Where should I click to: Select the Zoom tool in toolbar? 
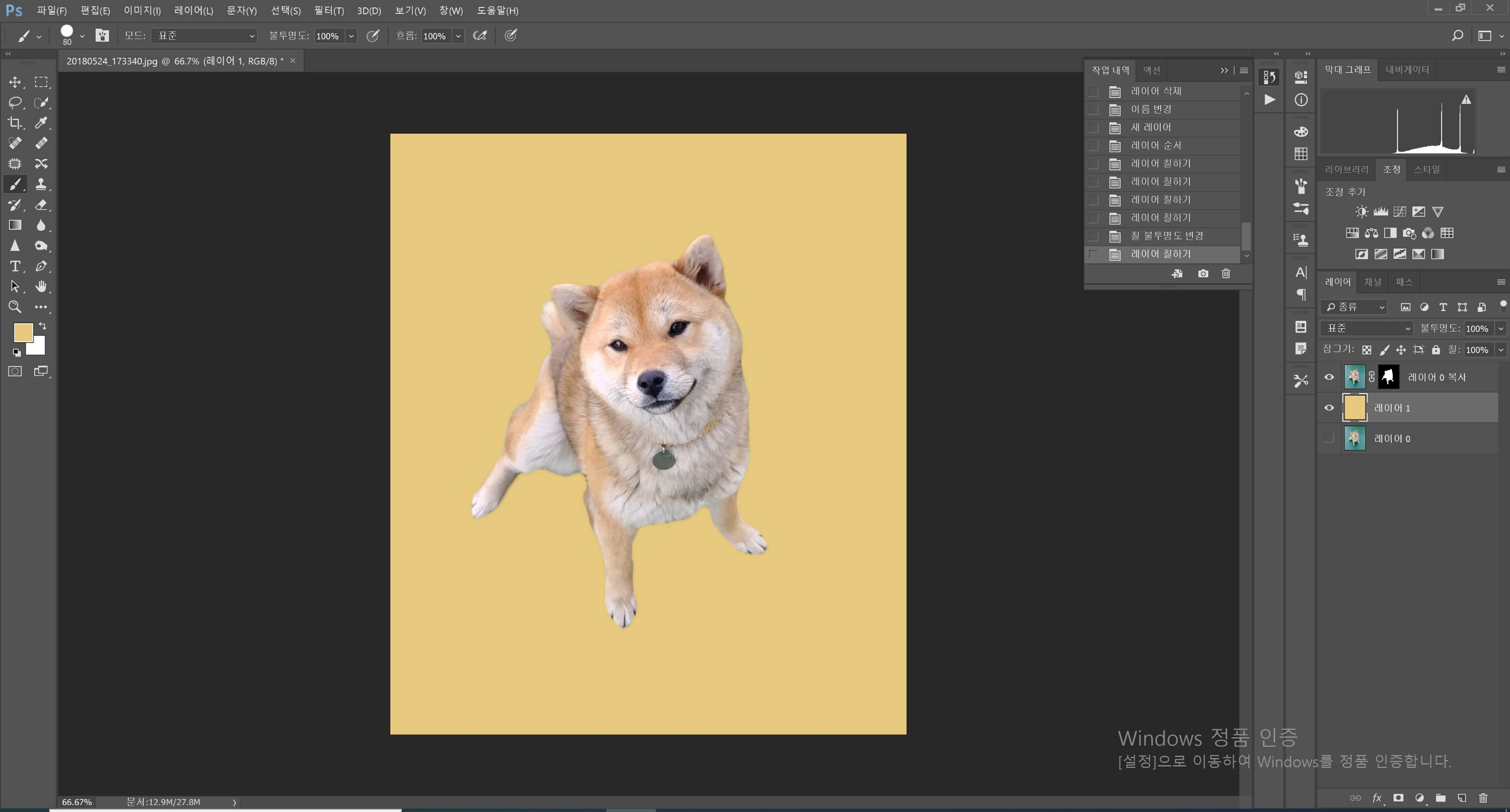(15, 307)
